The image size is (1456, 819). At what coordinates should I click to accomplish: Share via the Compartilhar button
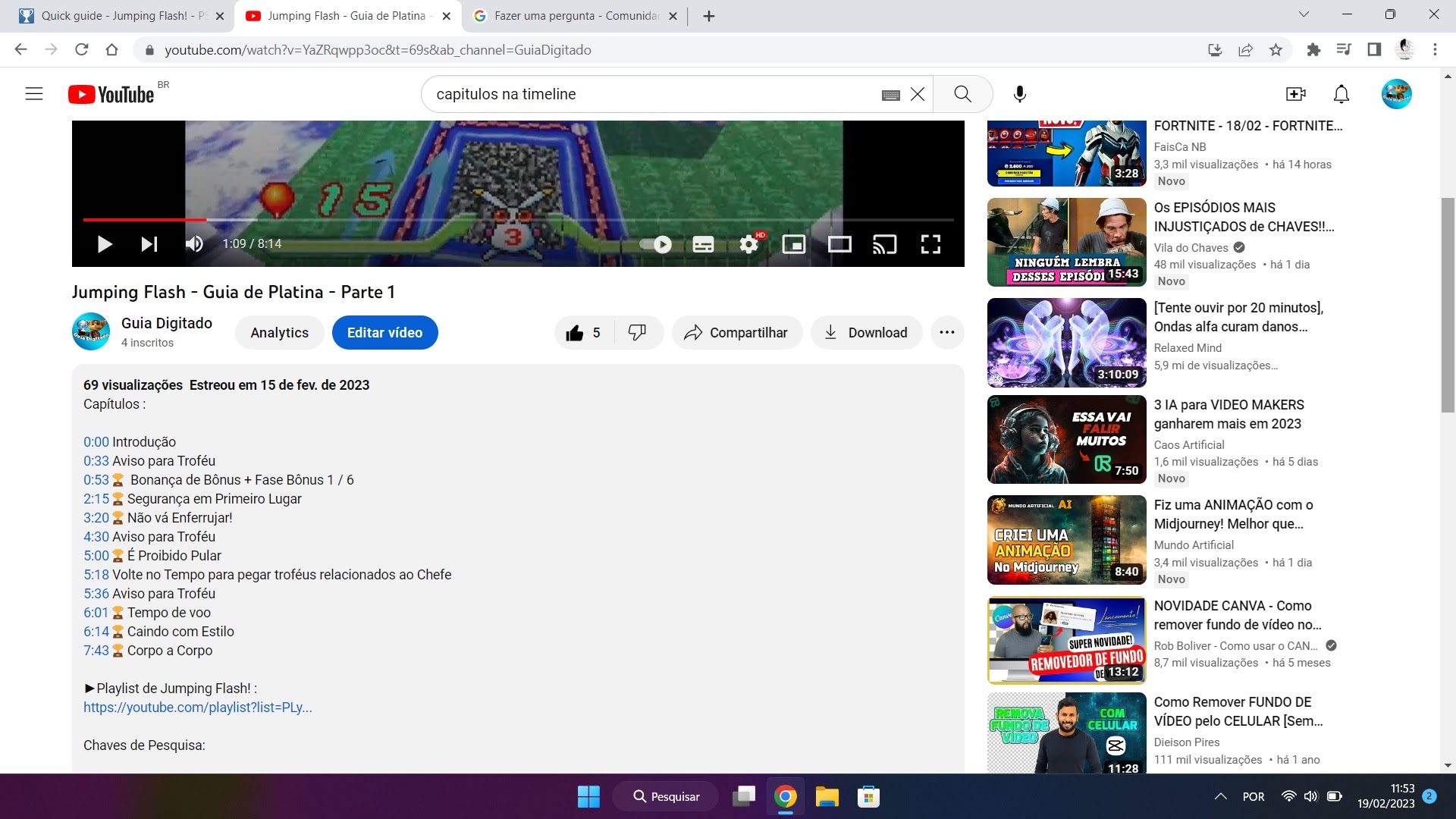[736, 333]
